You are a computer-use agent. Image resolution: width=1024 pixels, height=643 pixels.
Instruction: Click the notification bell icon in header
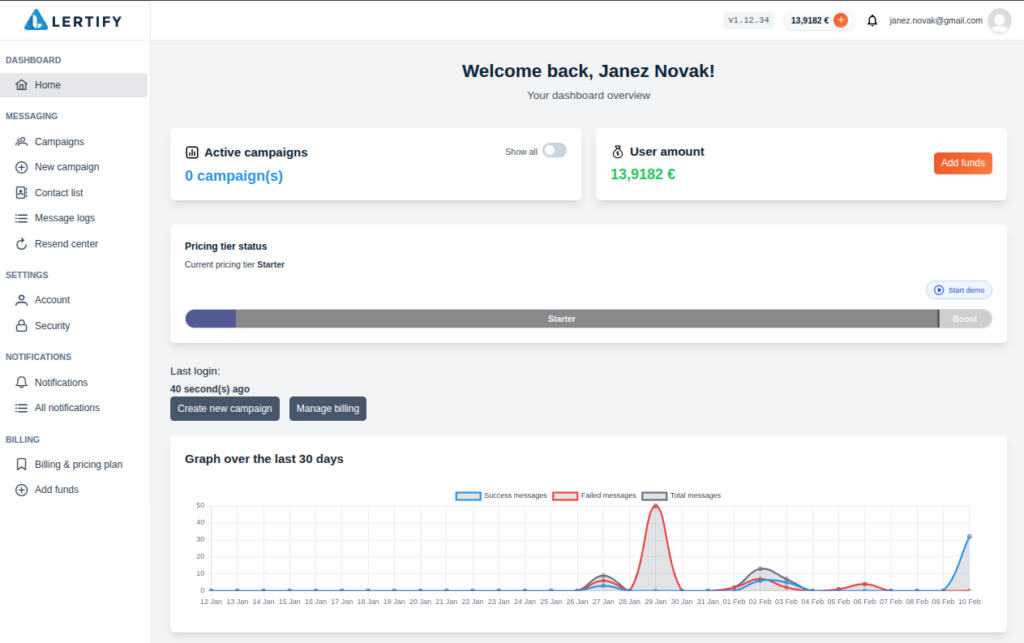point(872,20)
